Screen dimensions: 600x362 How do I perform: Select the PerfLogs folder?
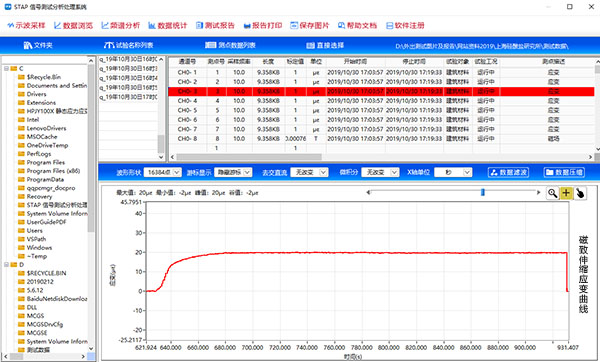pos(39,154)
